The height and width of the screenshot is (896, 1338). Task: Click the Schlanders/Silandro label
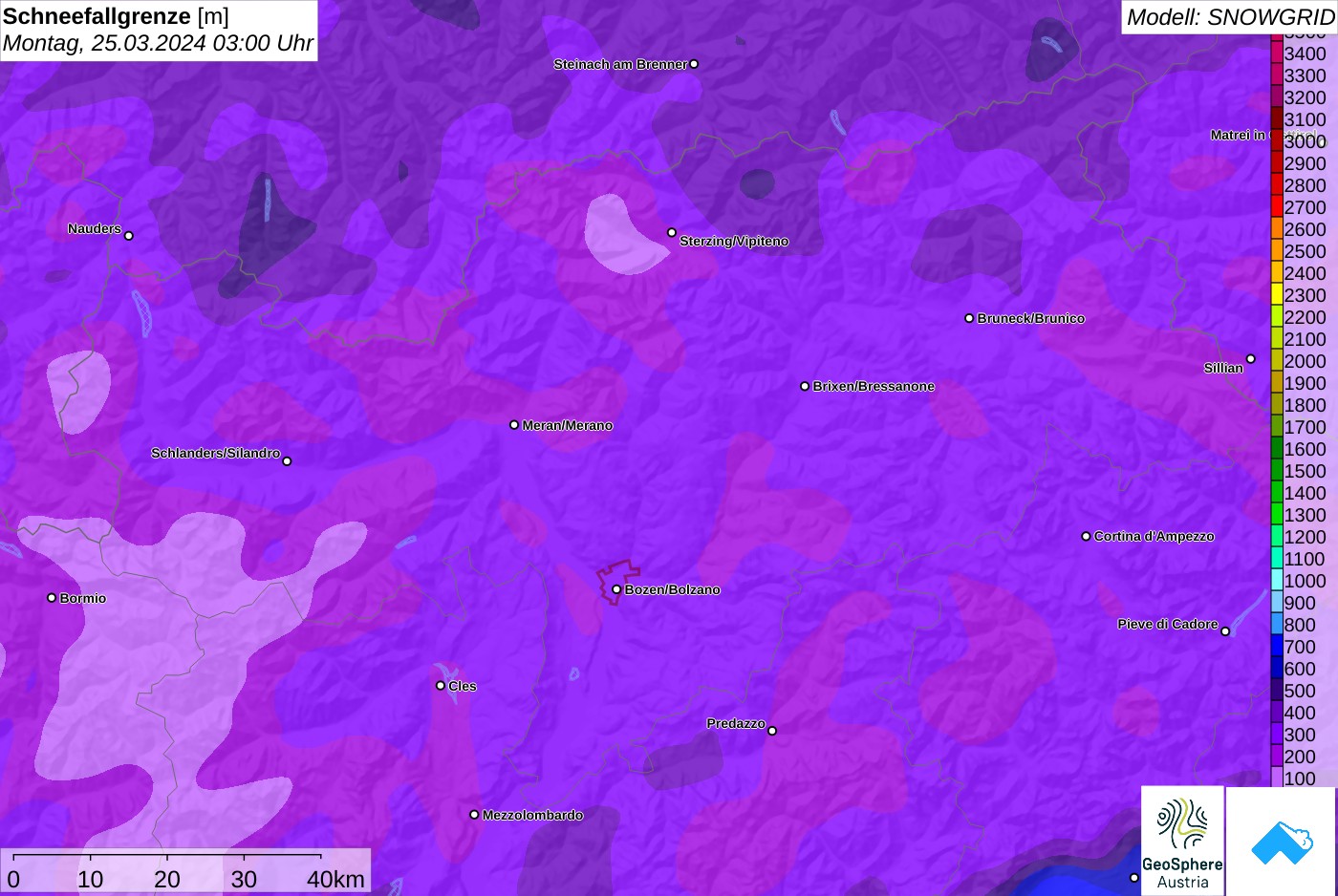(x=215, y=453)
